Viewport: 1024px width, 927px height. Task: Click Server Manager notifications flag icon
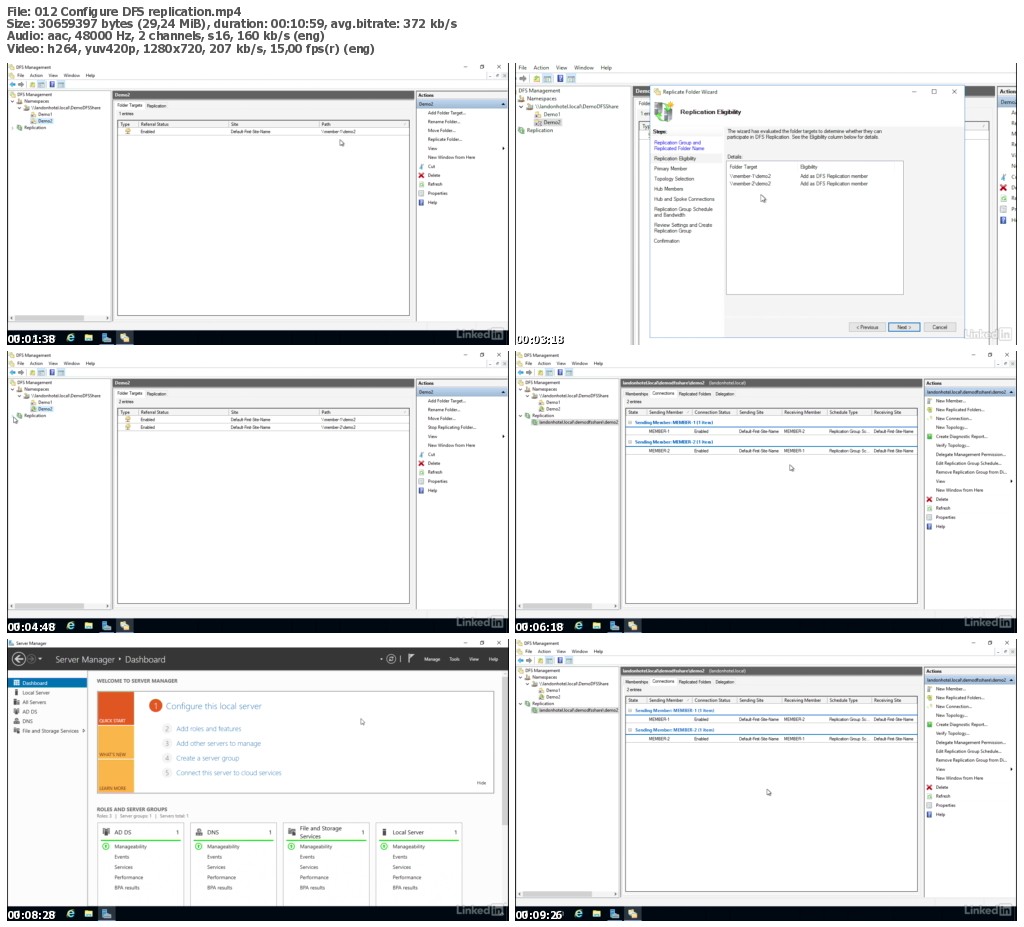point(411,659)
